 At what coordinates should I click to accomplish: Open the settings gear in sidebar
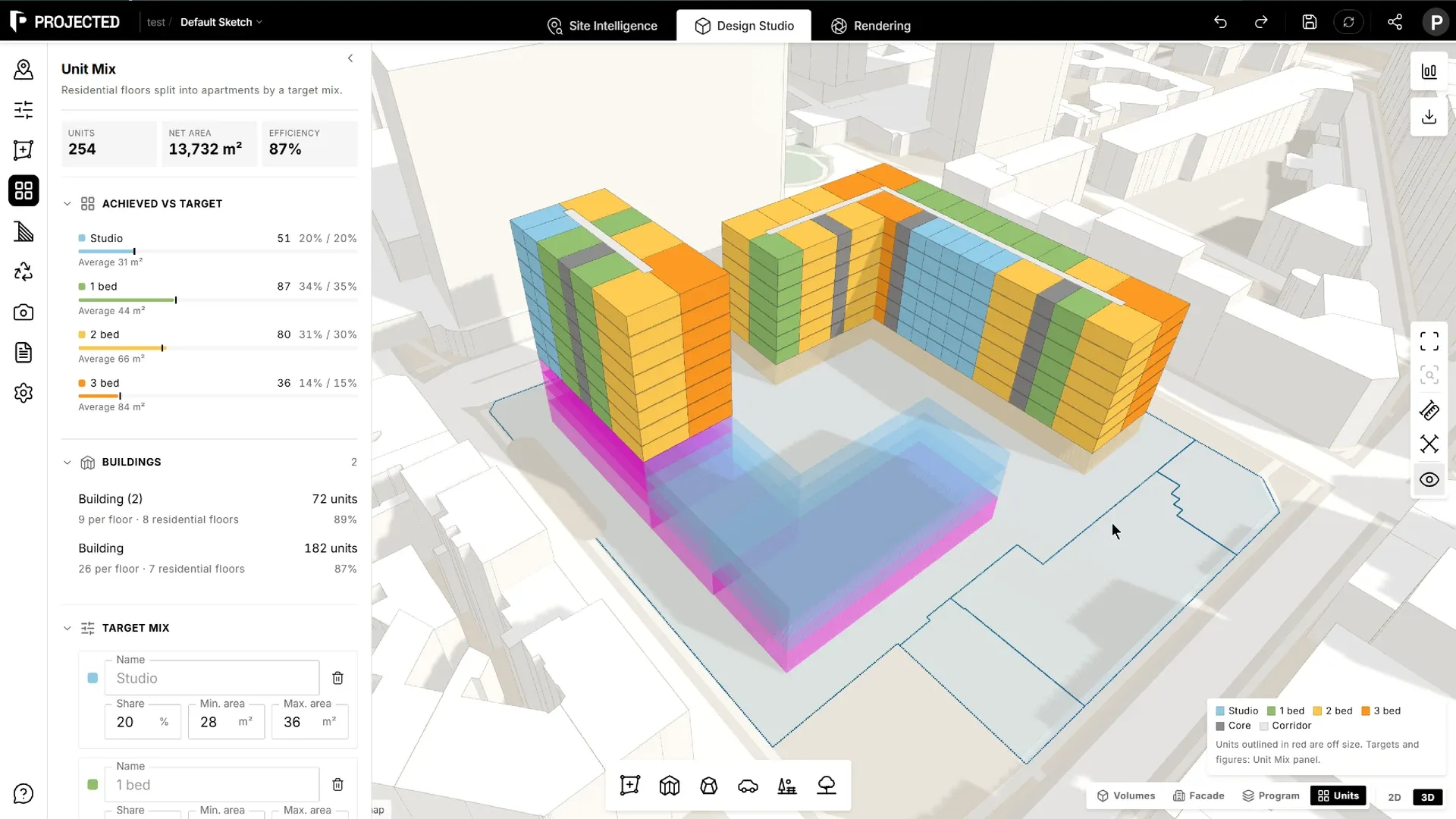pyautogui.click(x=24, y=393)
